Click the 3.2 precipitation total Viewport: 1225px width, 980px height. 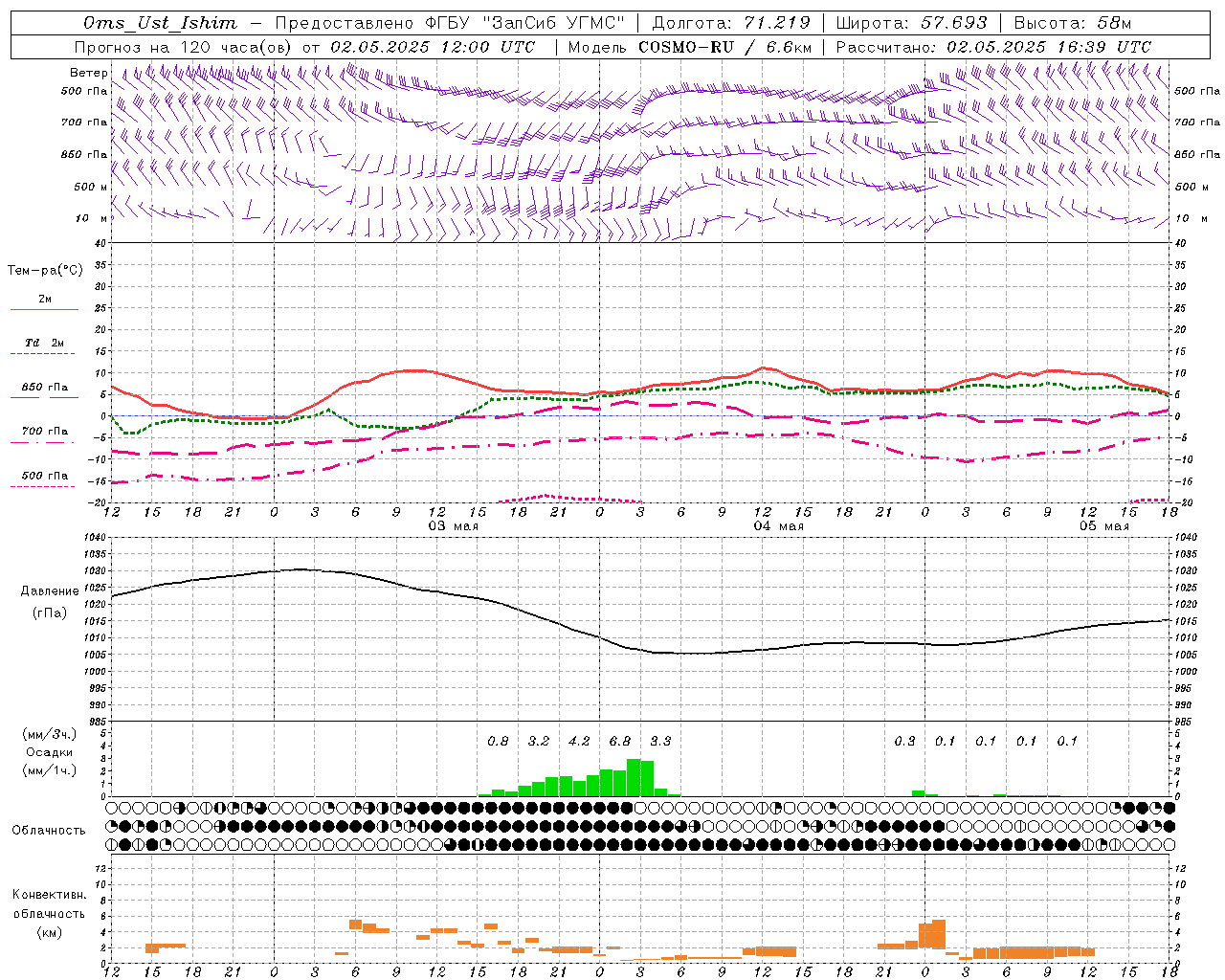[x=538, y=741]
